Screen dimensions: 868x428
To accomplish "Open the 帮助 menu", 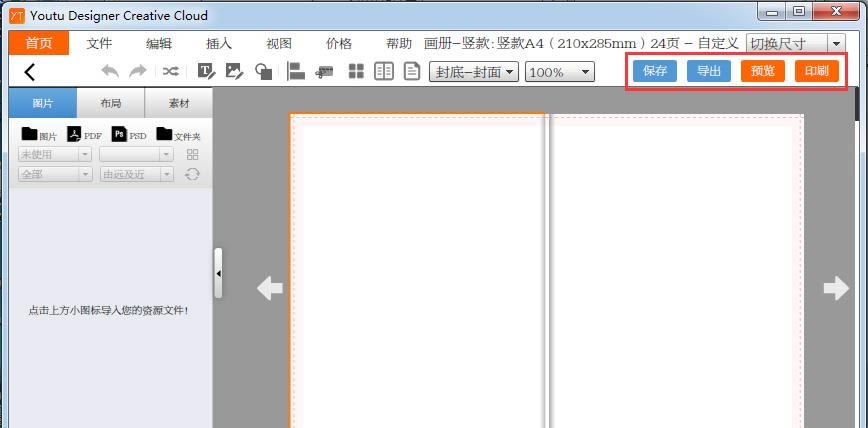I will (399, 44).
